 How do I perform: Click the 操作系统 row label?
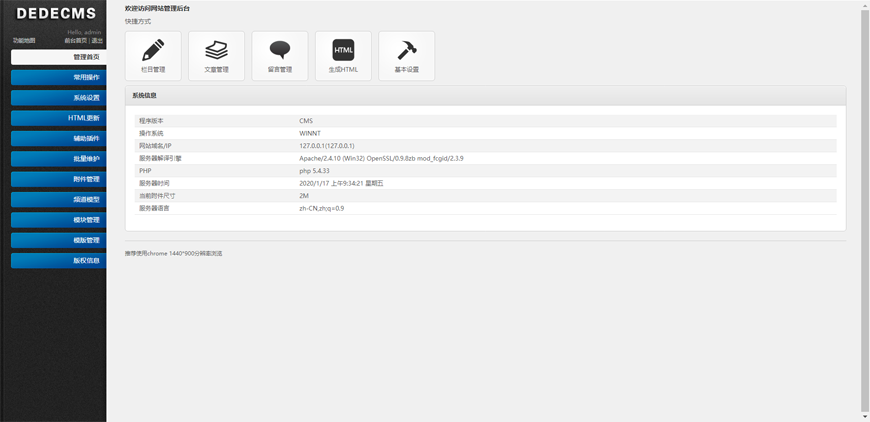tap(151, 133)
